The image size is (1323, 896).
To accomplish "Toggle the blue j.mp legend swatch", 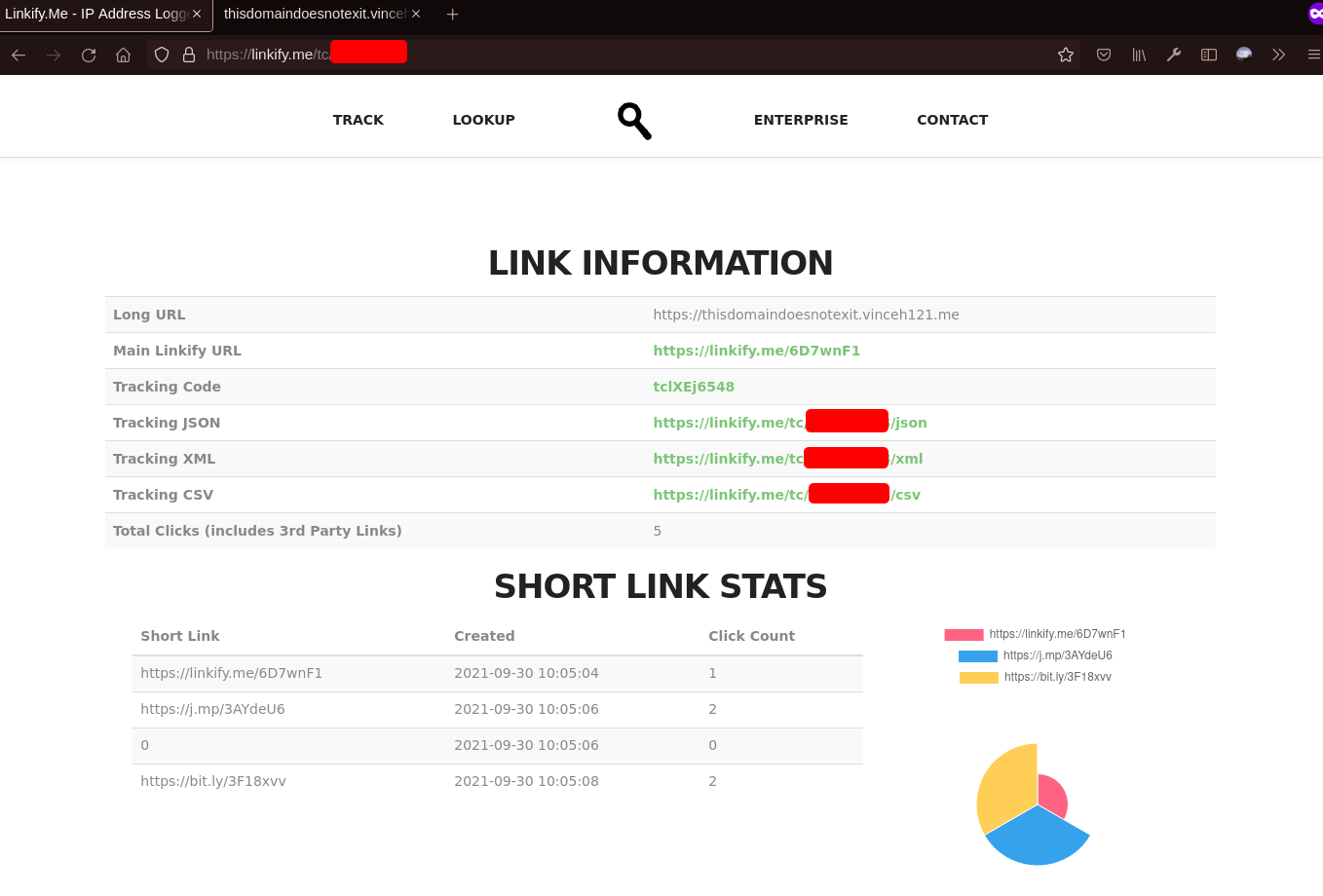I will click(x=978, y=656).
